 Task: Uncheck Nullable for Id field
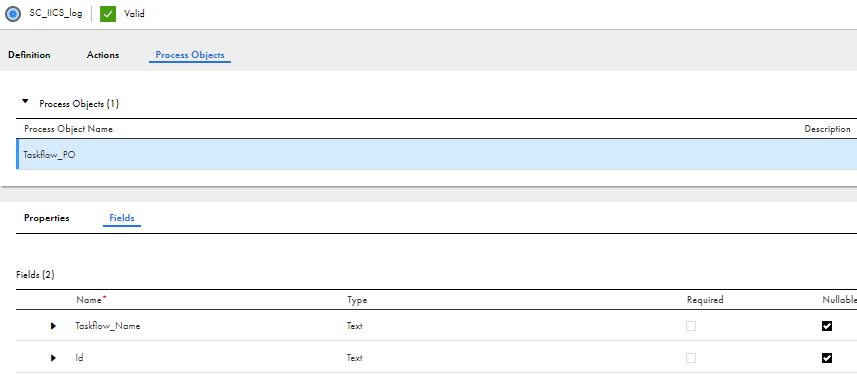(x=827, y=358)
